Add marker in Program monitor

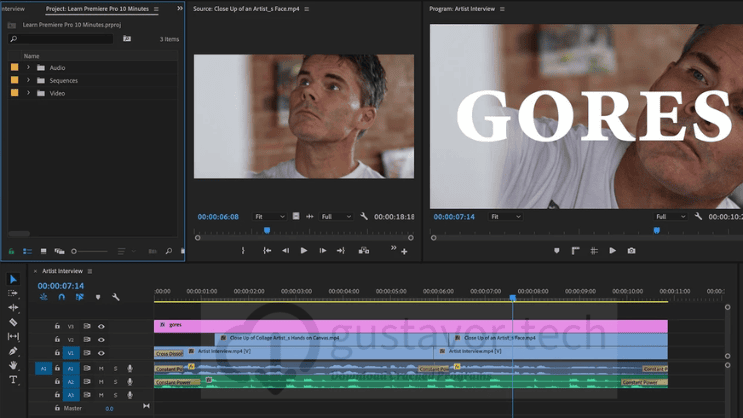[557, 251]
